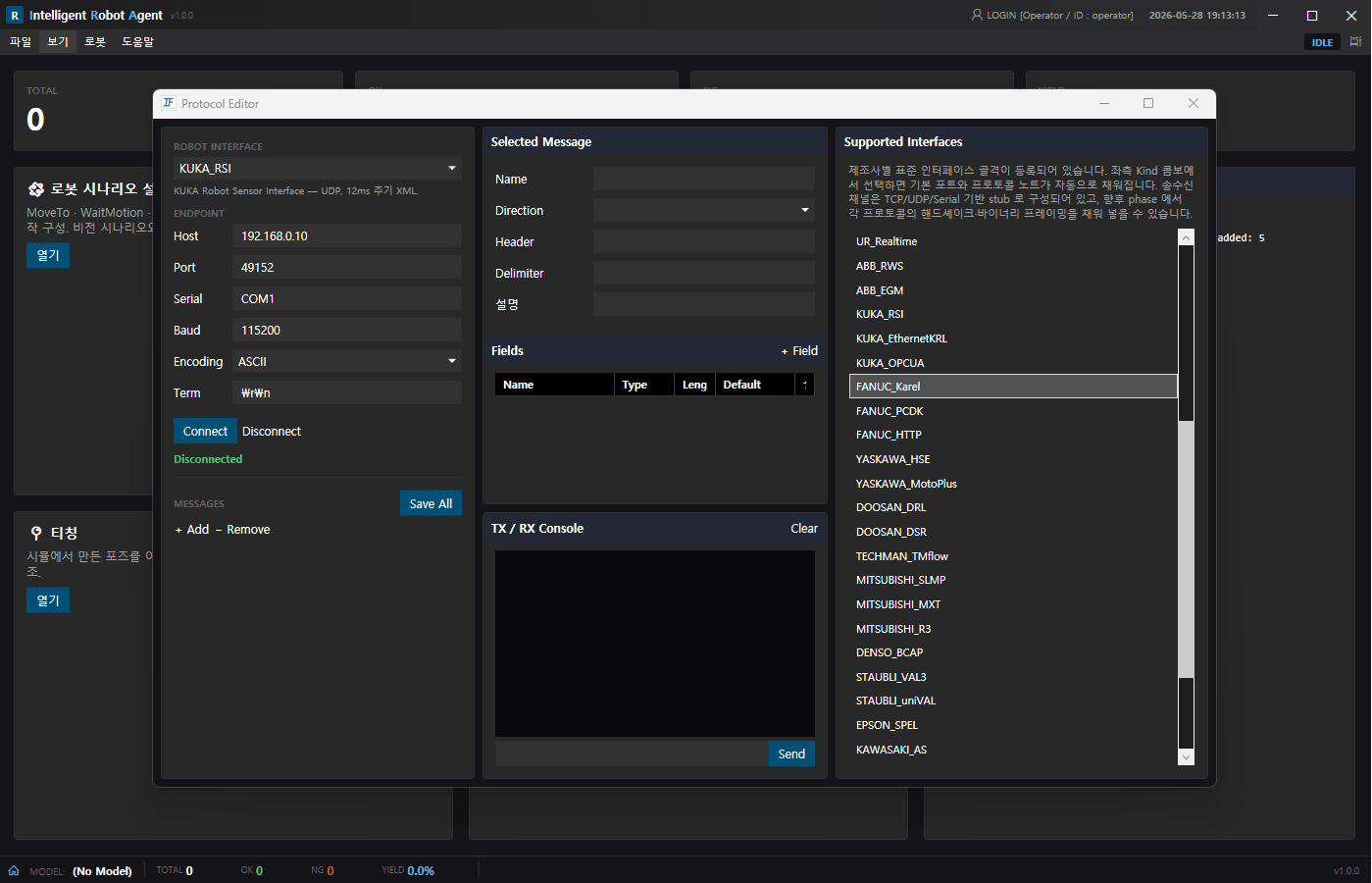Click the Leng column header in Fields
This screenshot has width=1372, height=883.
click(694, 385)
